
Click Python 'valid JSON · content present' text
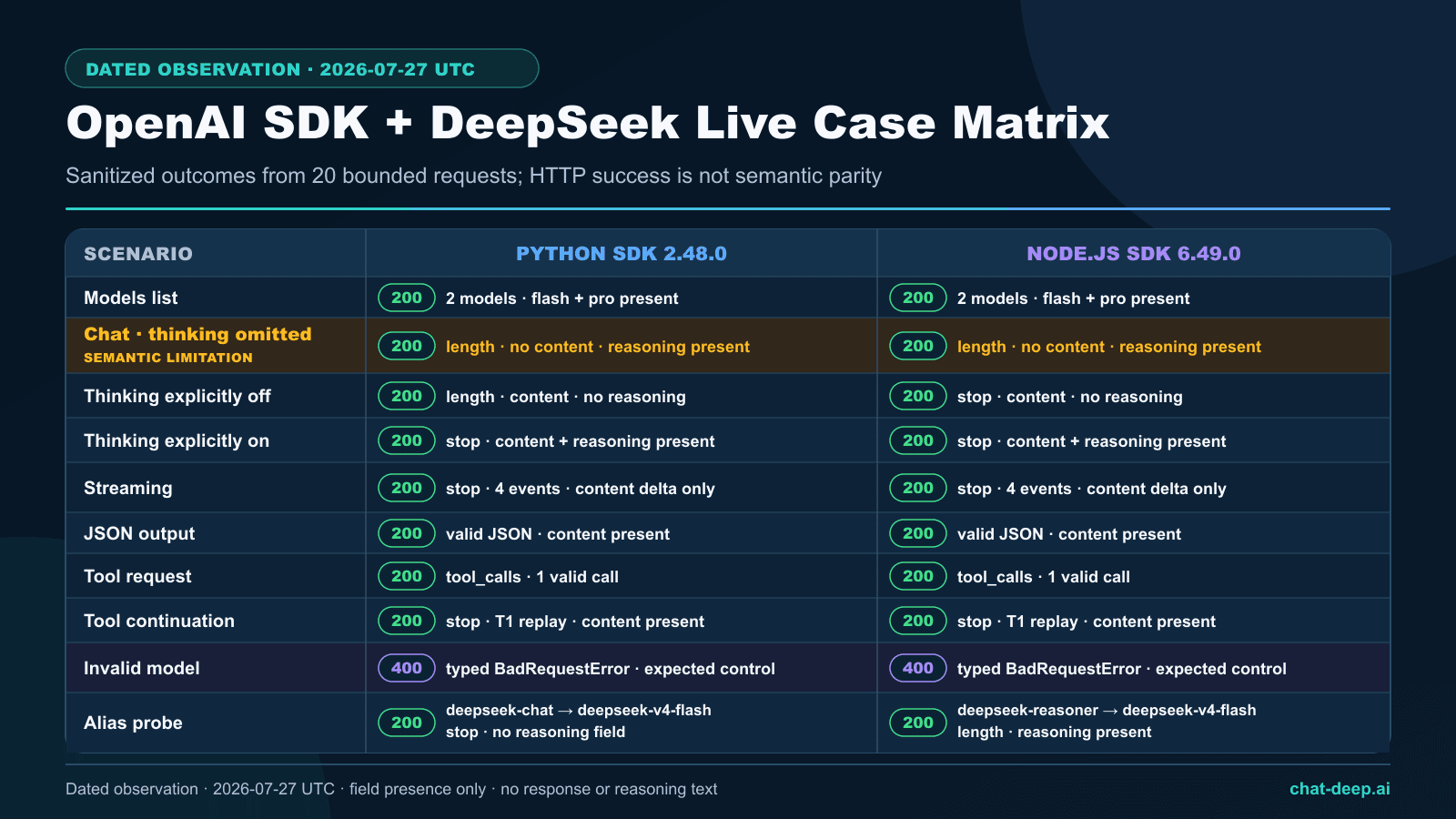[x=558, y=534]
